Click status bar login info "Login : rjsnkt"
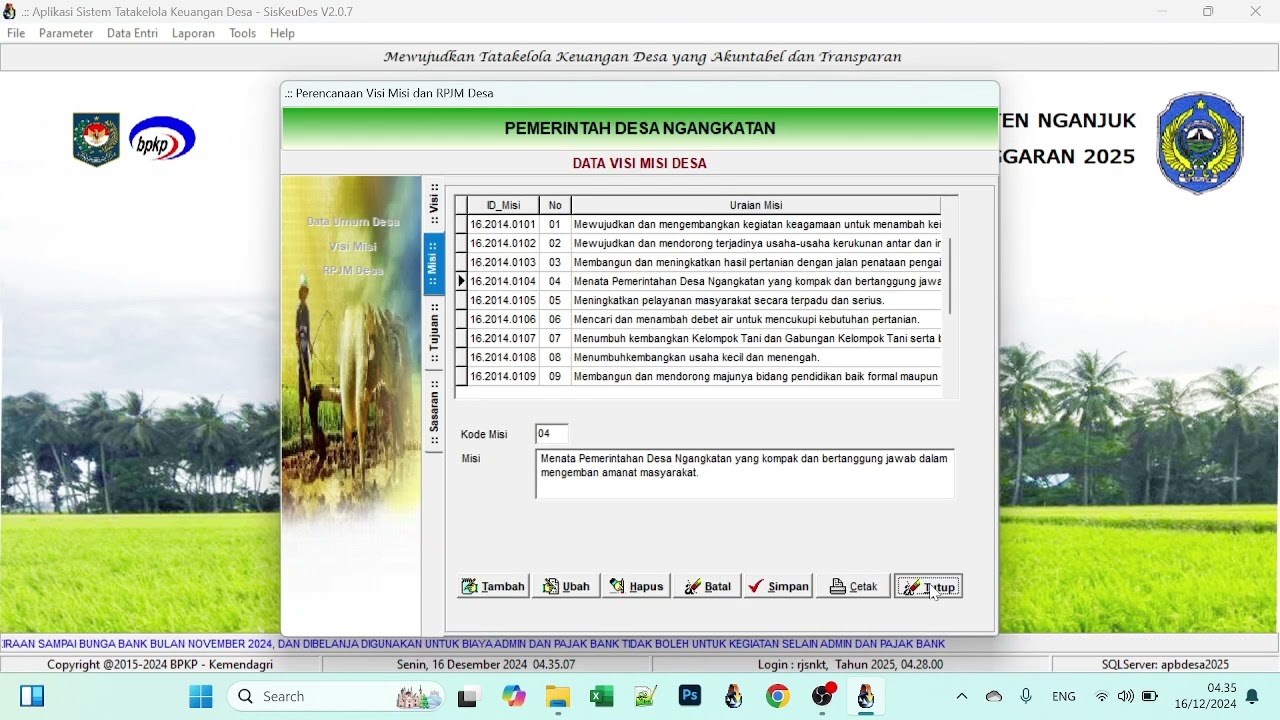The width and height of the screenshot is (1280, 720). (x=796, y=665)
